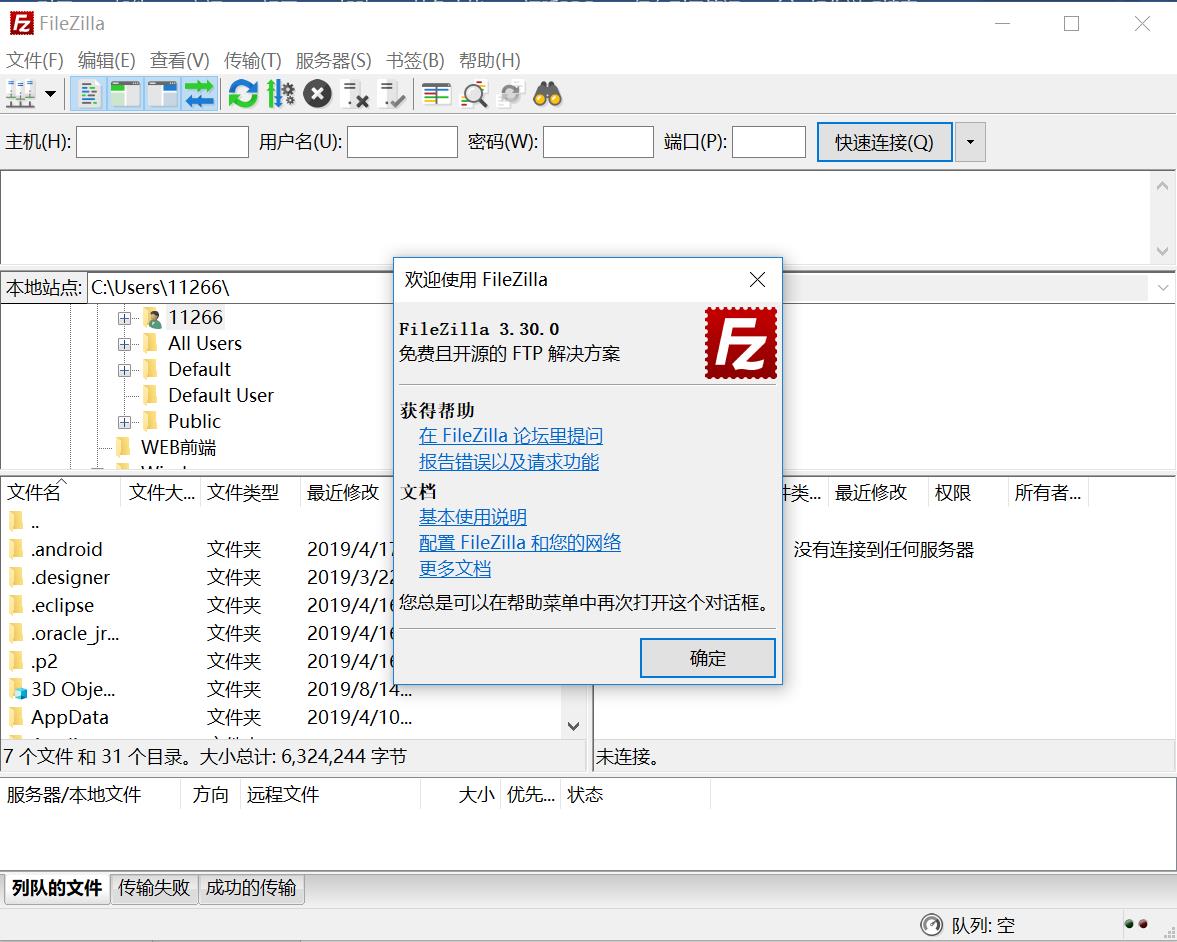
Task: Open the 查看(V) menu
Action: point(179,60)
